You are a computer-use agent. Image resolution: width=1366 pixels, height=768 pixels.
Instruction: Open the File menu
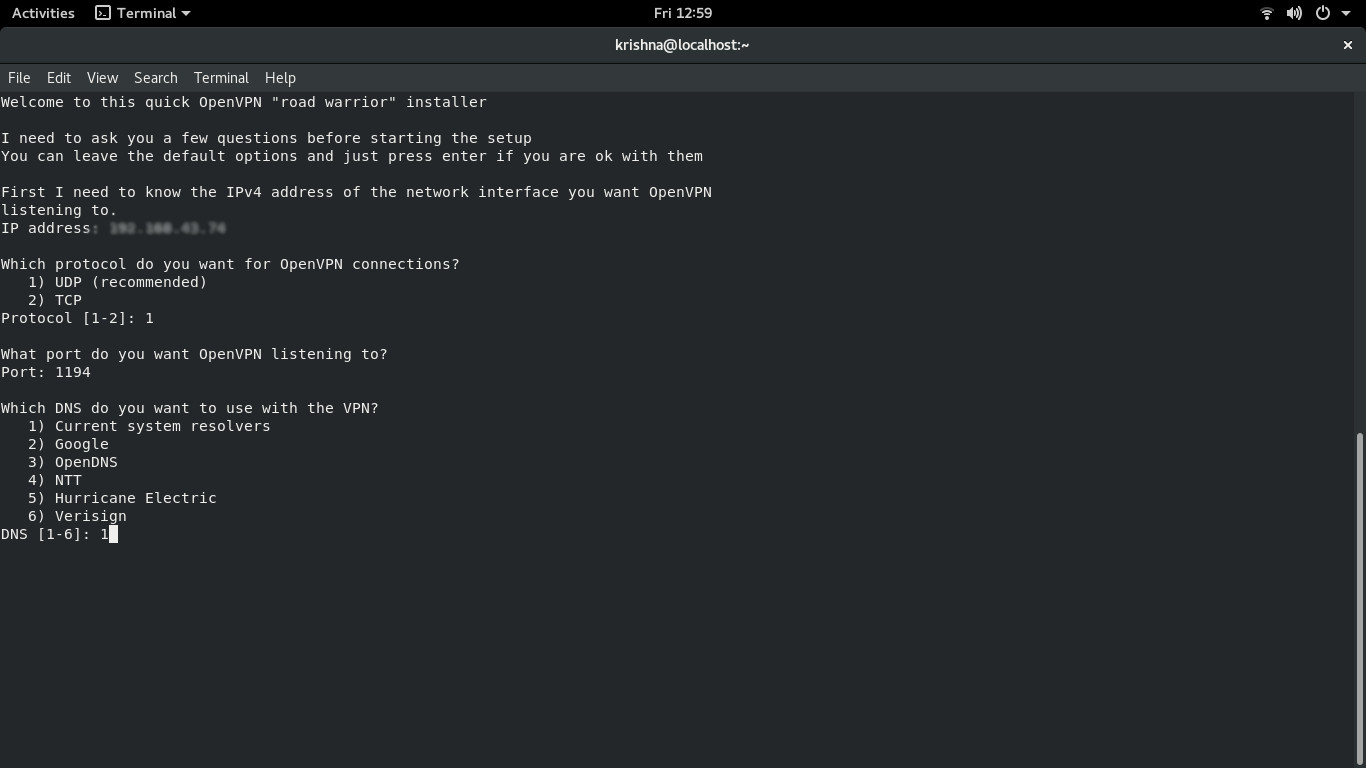pyautogui.click(x=19, y=77)
